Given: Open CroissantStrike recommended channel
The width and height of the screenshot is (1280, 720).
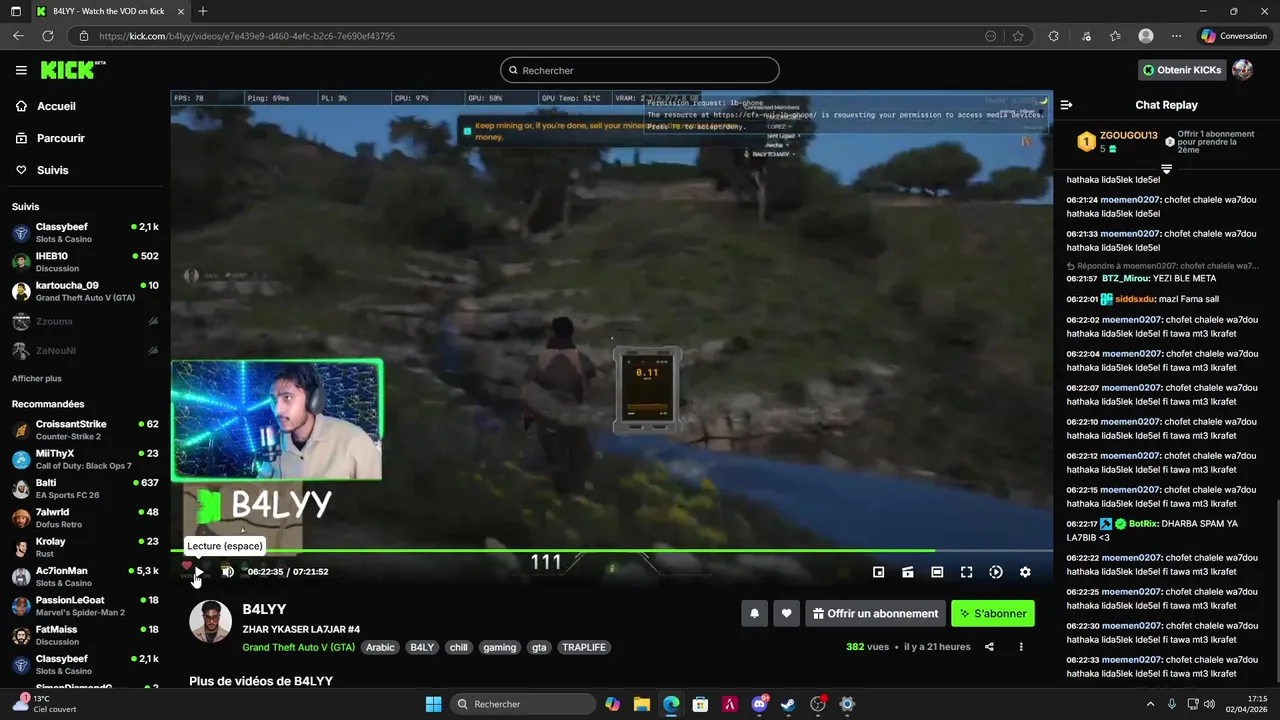Looking at the screenshot, I should pyautogui.click(x=85, y=430).
